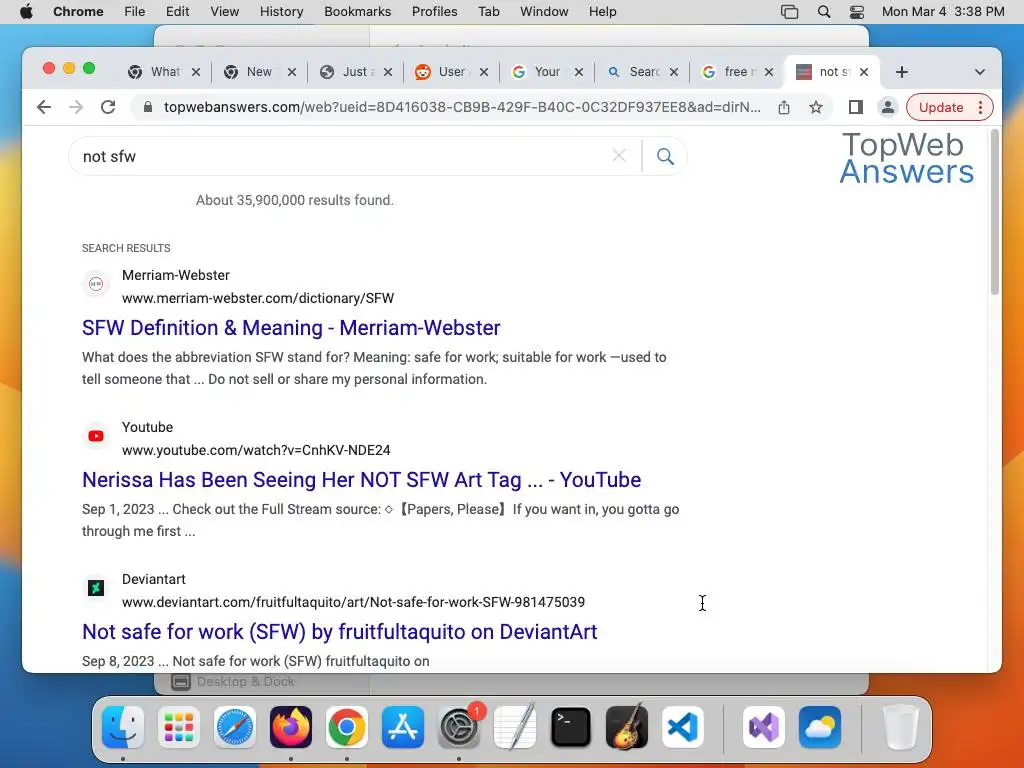Open Spotlight search in menu bar
Image resolution: width=1024 pixels, height=768 pixels.
click(x=824, y=12)
